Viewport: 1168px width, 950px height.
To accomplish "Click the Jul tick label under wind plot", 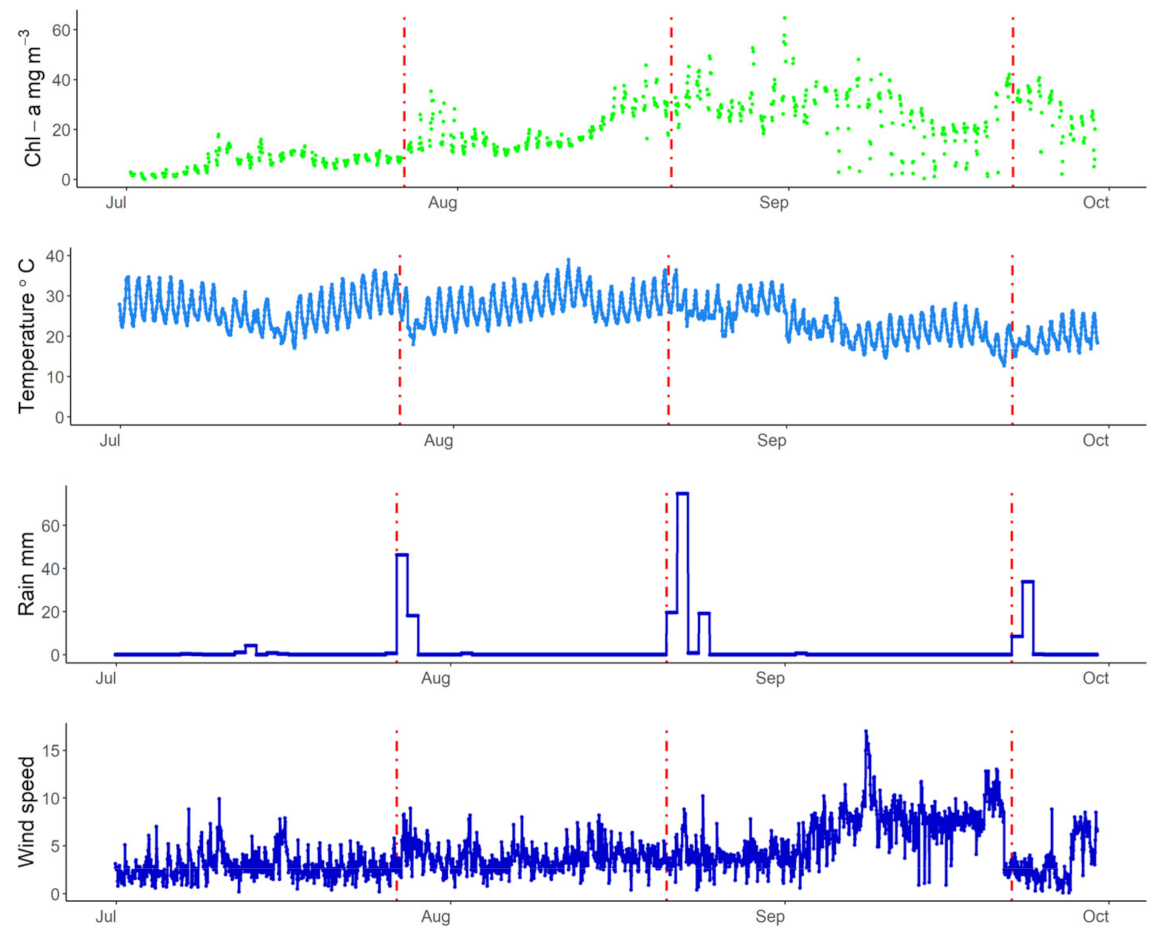I will tap(116, 916).
